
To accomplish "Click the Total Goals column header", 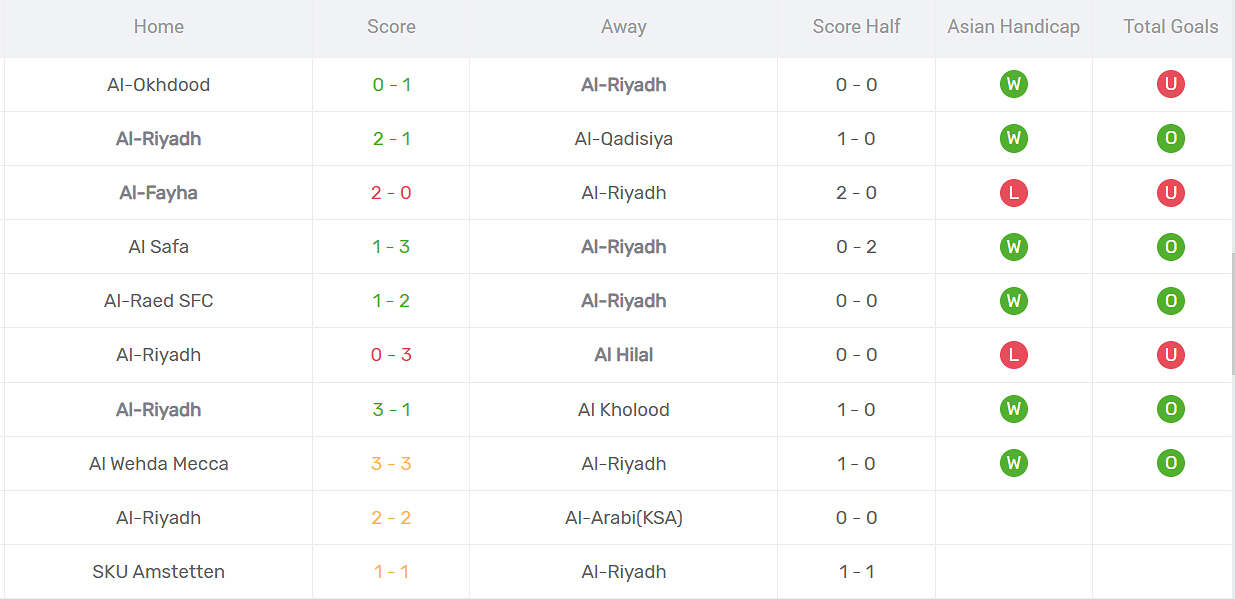I will tap(1170, 27).
